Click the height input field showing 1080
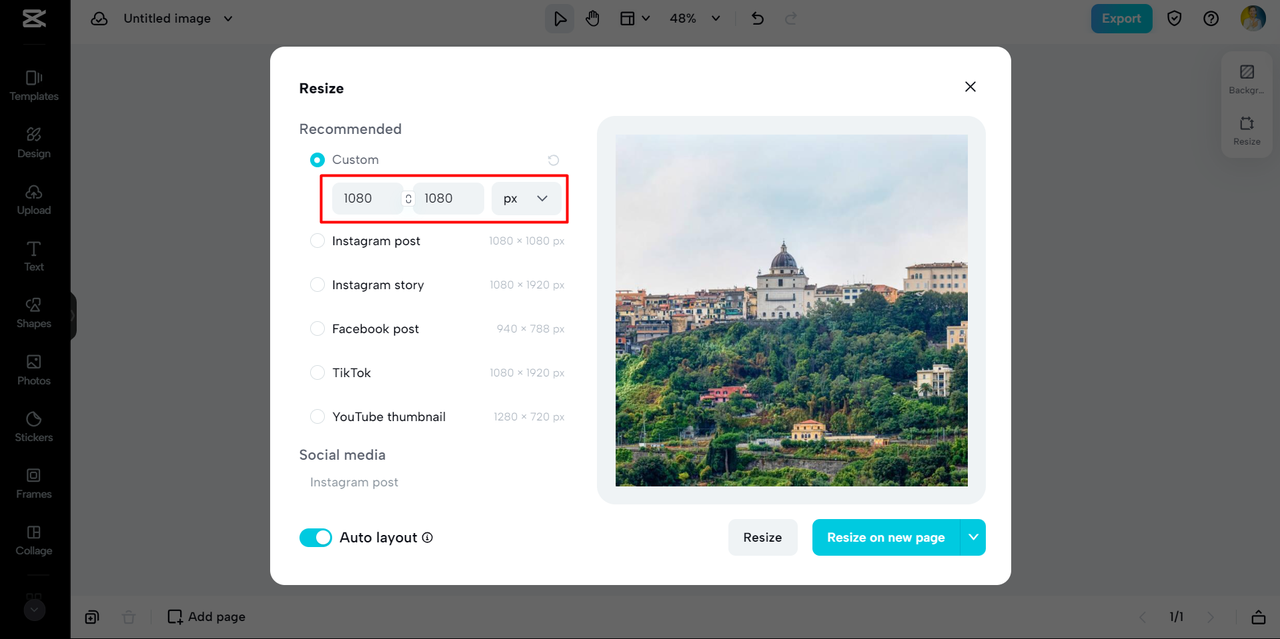Screen dimensions: 1280x639 click(449, 198)
